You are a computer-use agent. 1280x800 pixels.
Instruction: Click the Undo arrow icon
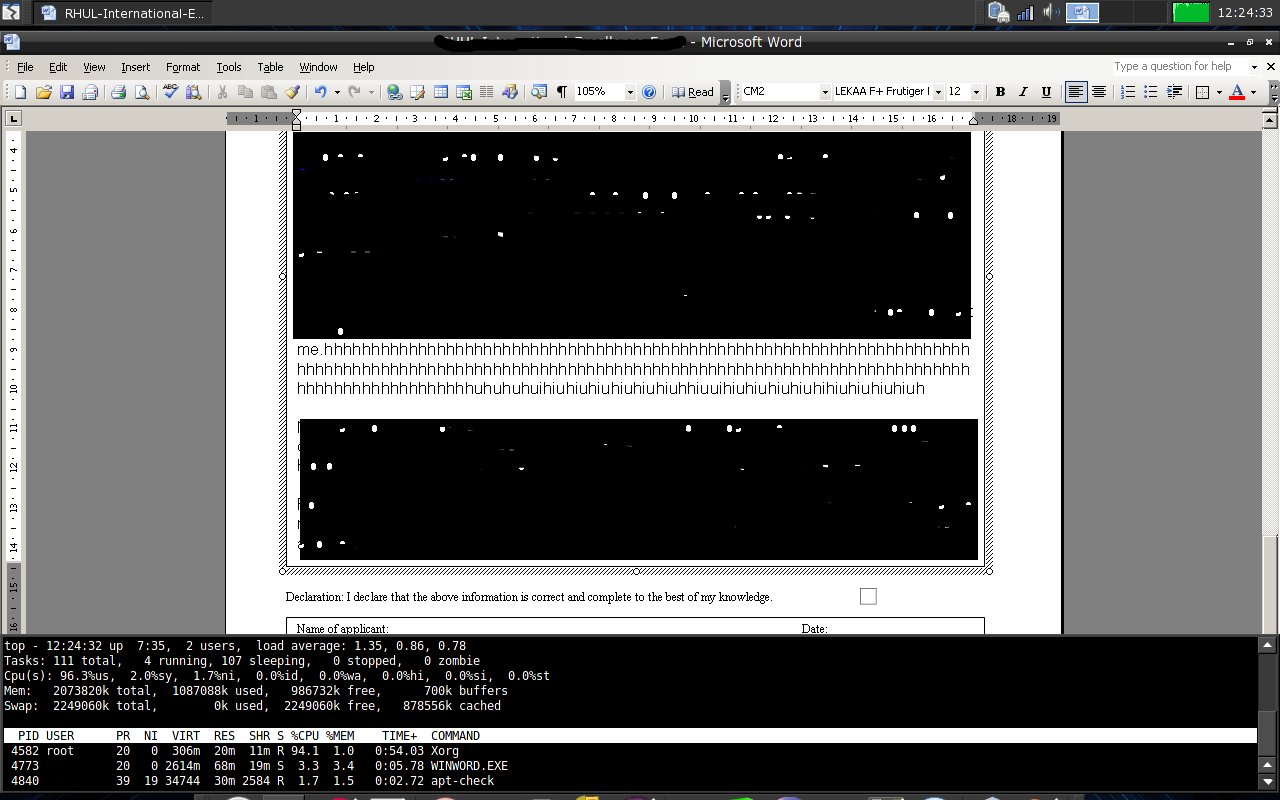pyautogui.click(x=320, y=92)
